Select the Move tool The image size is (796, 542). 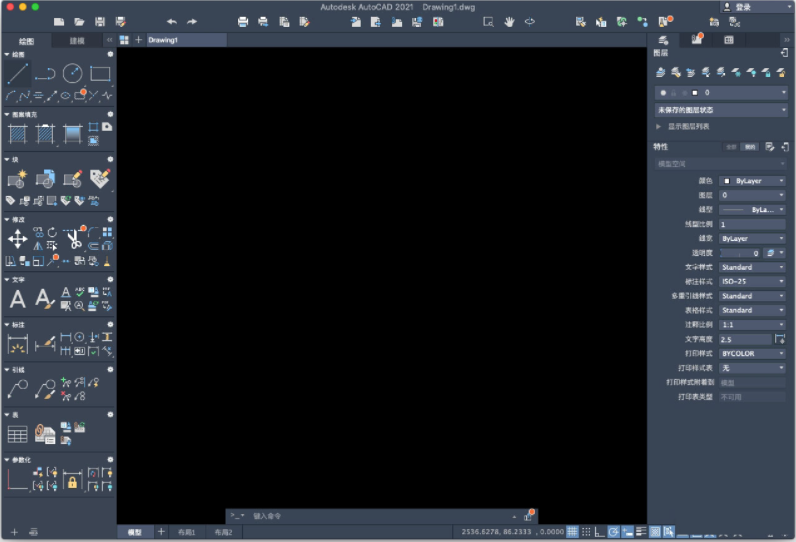coord(18,239)
